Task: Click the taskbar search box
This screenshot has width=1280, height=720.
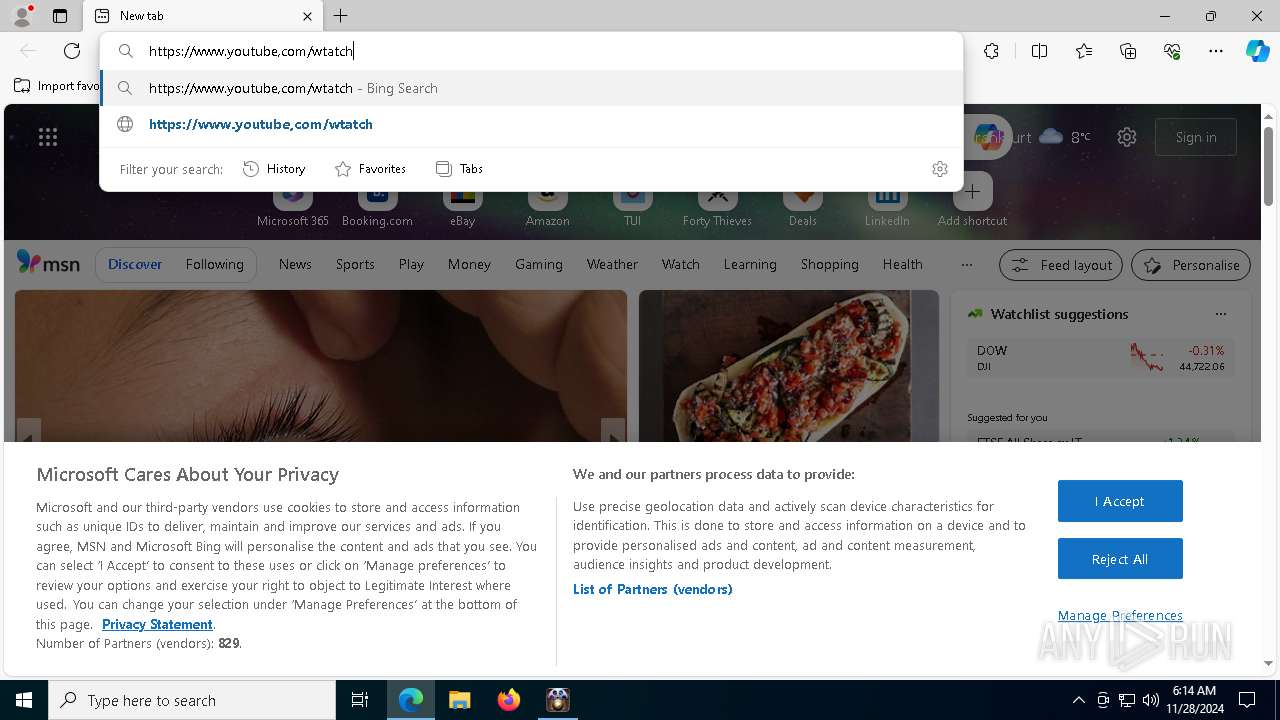Action: (192, 700)
